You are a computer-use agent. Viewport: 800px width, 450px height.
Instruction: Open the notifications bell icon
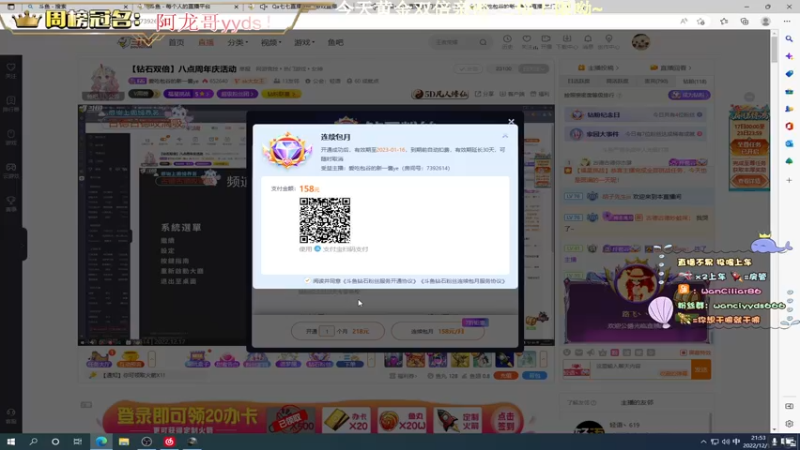588,41
